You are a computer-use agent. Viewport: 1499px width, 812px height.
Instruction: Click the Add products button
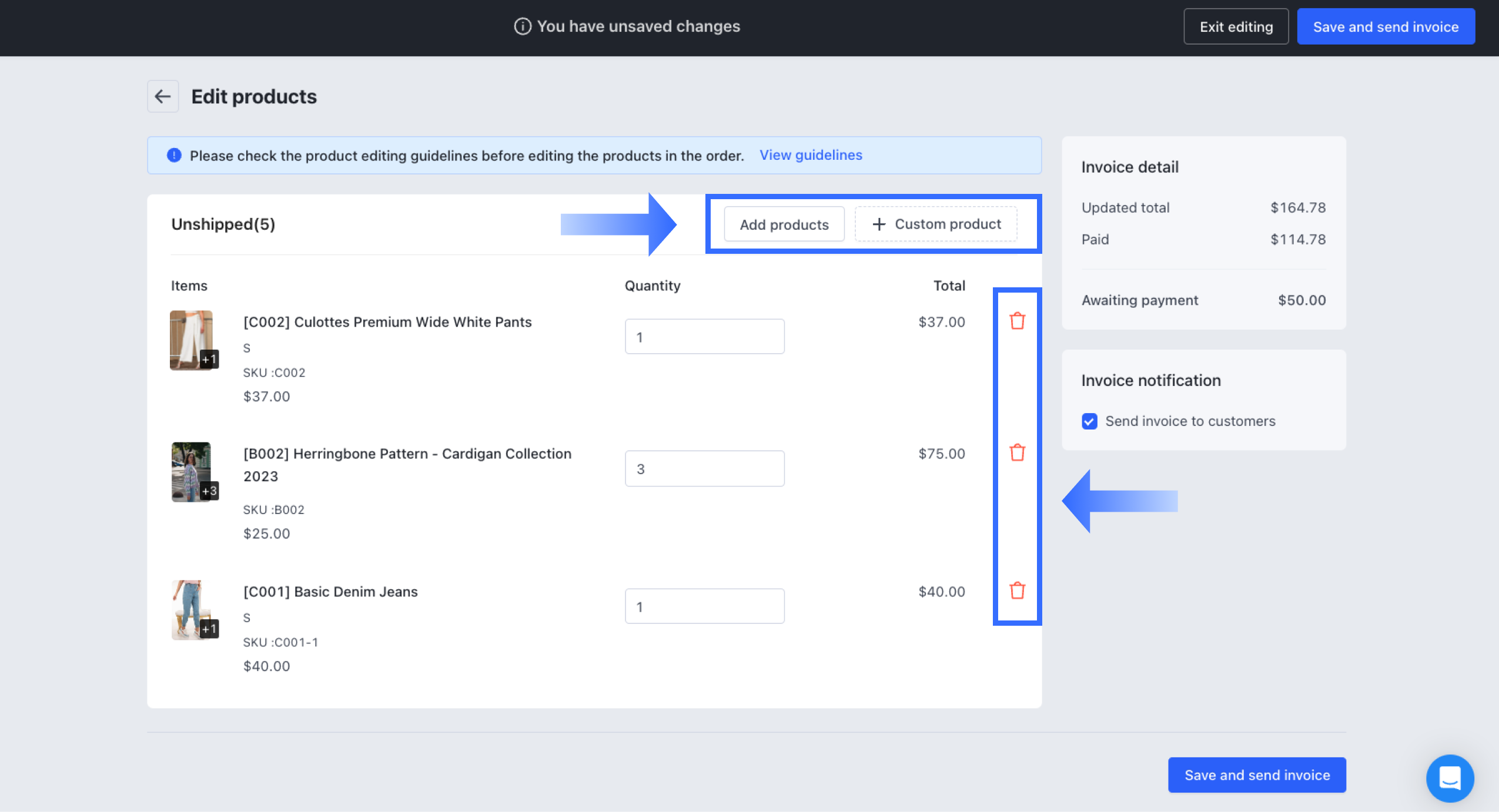pos(784,224)
